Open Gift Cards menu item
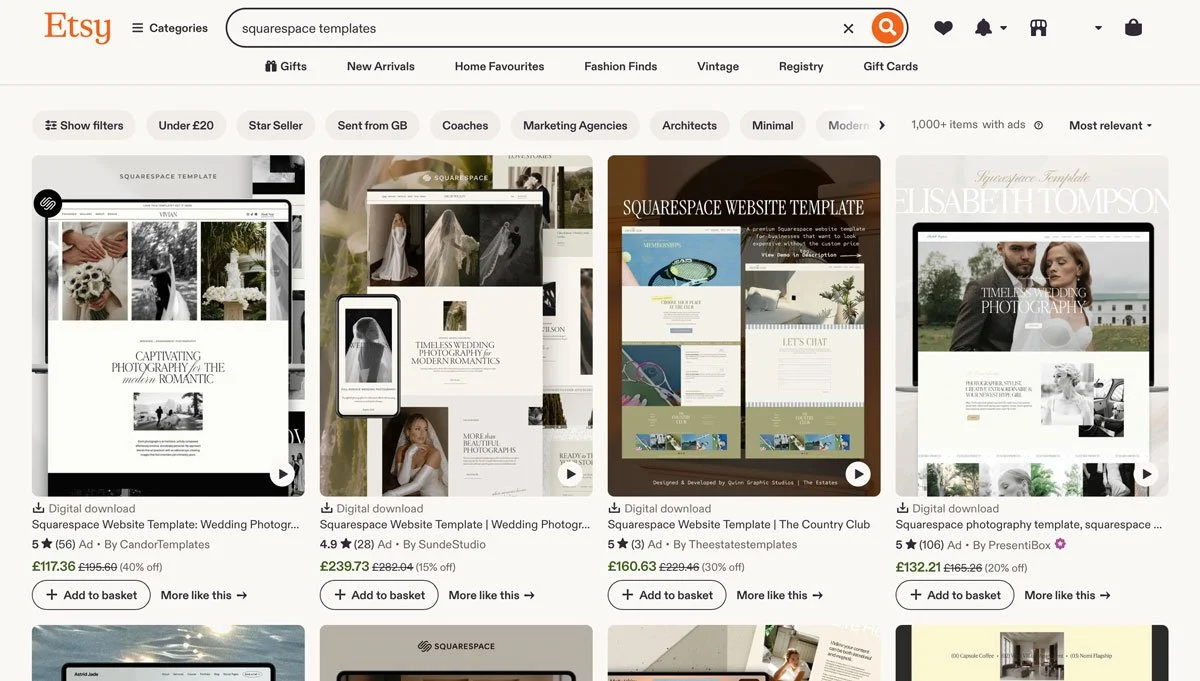The width and height of the screenshot is (1200, 681). coord(890,66)
